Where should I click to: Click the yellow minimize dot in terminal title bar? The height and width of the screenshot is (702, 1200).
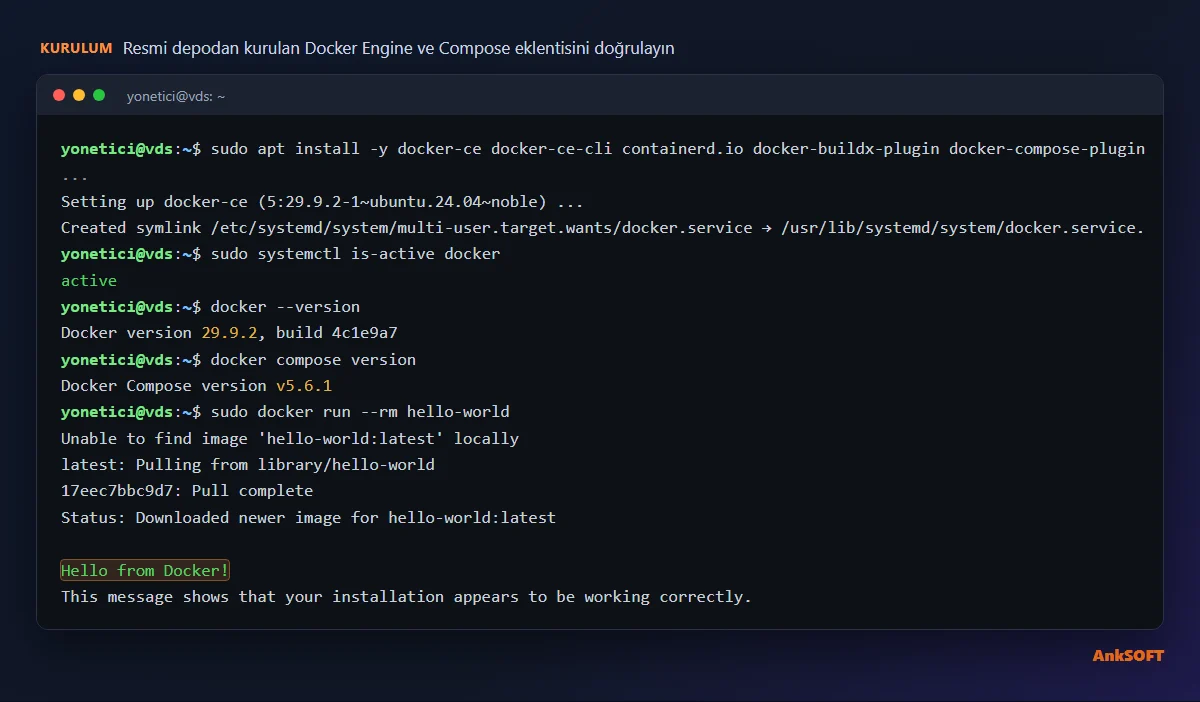click(79, 95)
